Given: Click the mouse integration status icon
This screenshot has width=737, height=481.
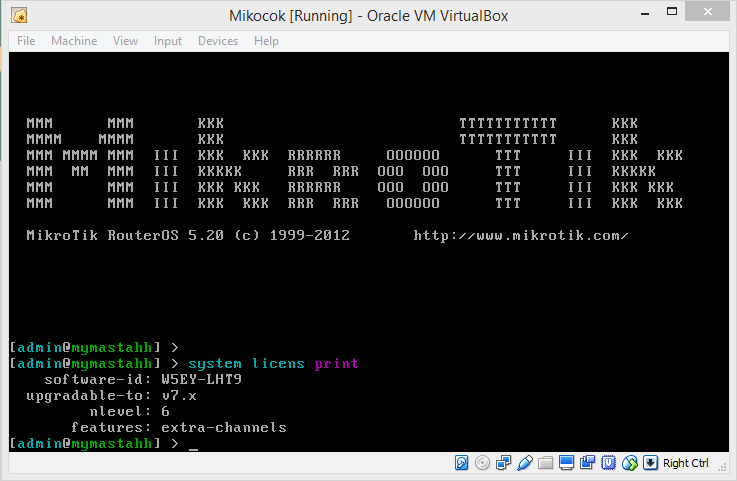Looking at the screenshot, I should [630, 463].
